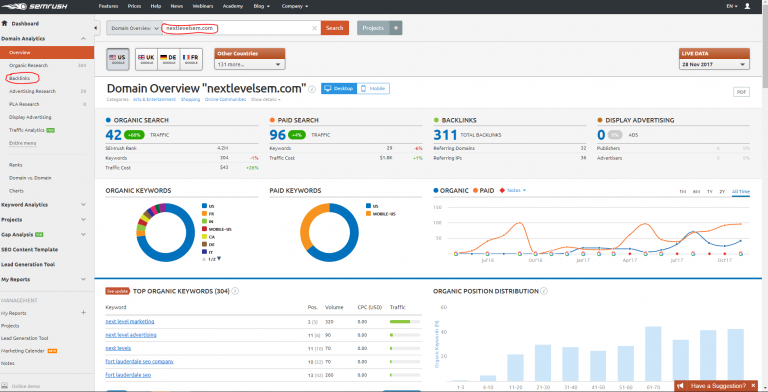Select the UK Google database
768x392 pixels.
pyautogui.click(x=146, y=59)
